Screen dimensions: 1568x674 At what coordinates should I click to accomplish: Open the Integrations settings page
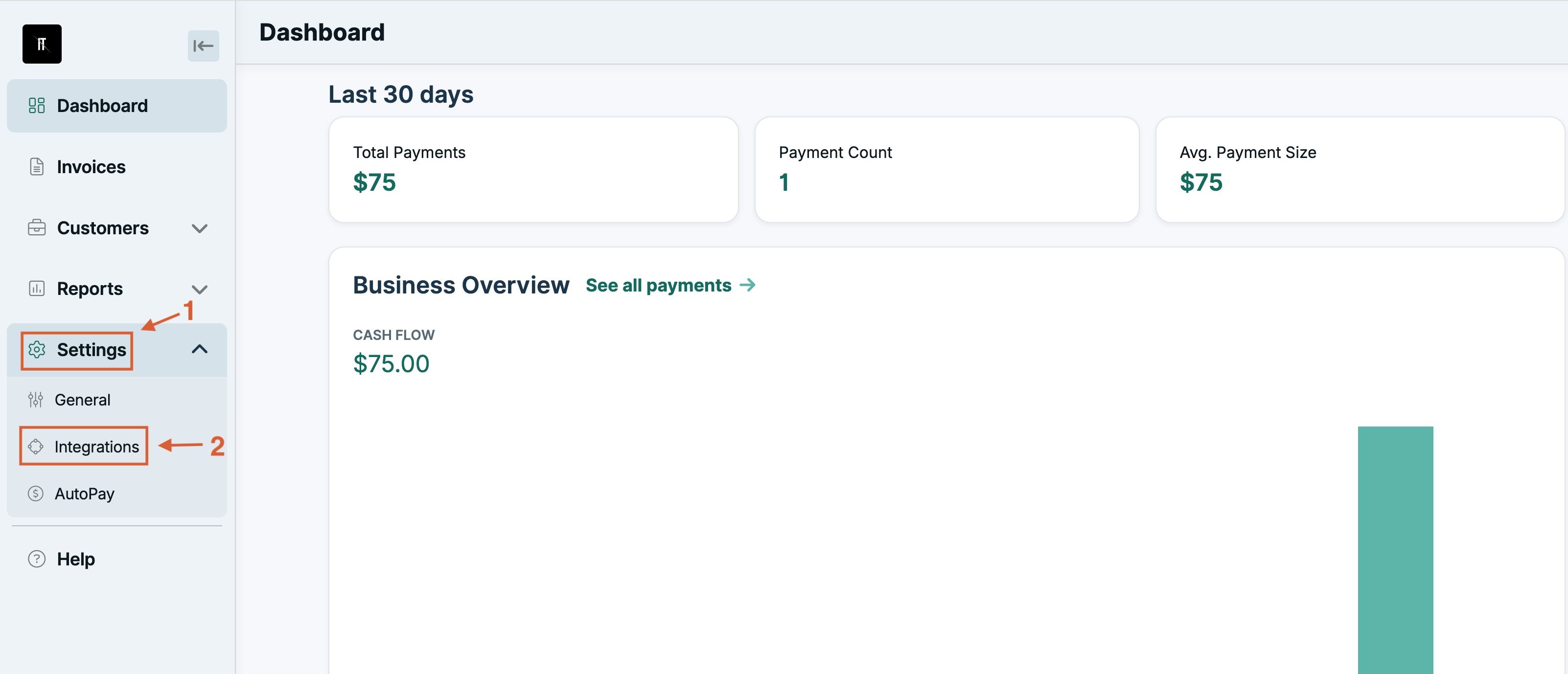point(97,447)
